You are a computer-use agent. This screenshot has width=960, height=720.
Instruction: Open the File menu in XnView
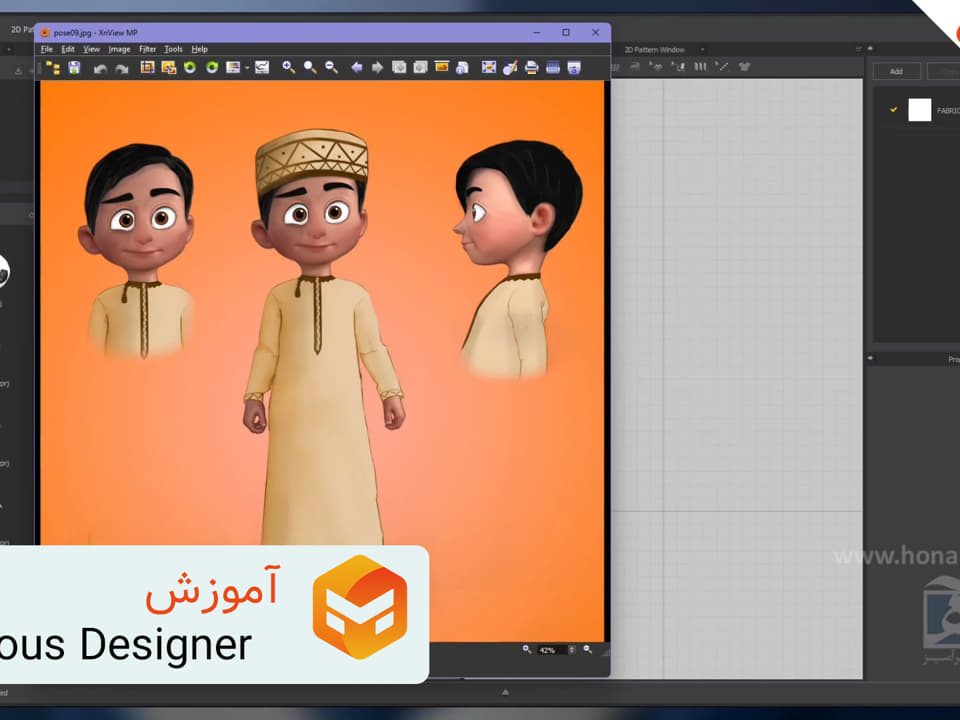point(47,49)
